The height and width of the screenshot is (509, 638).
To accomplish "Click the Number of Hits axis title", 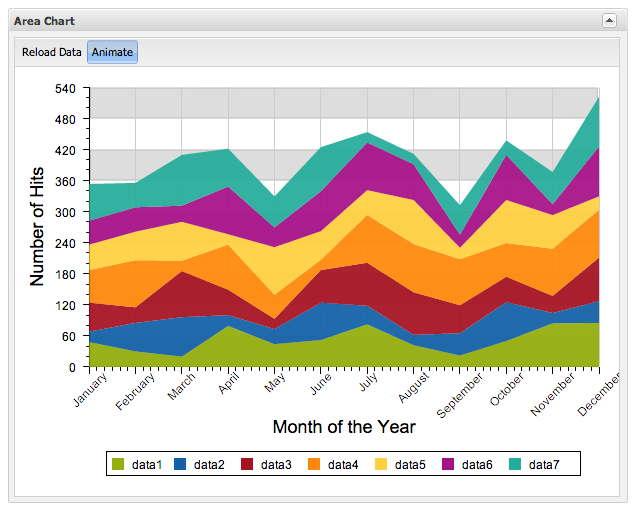I will [38, 226].
